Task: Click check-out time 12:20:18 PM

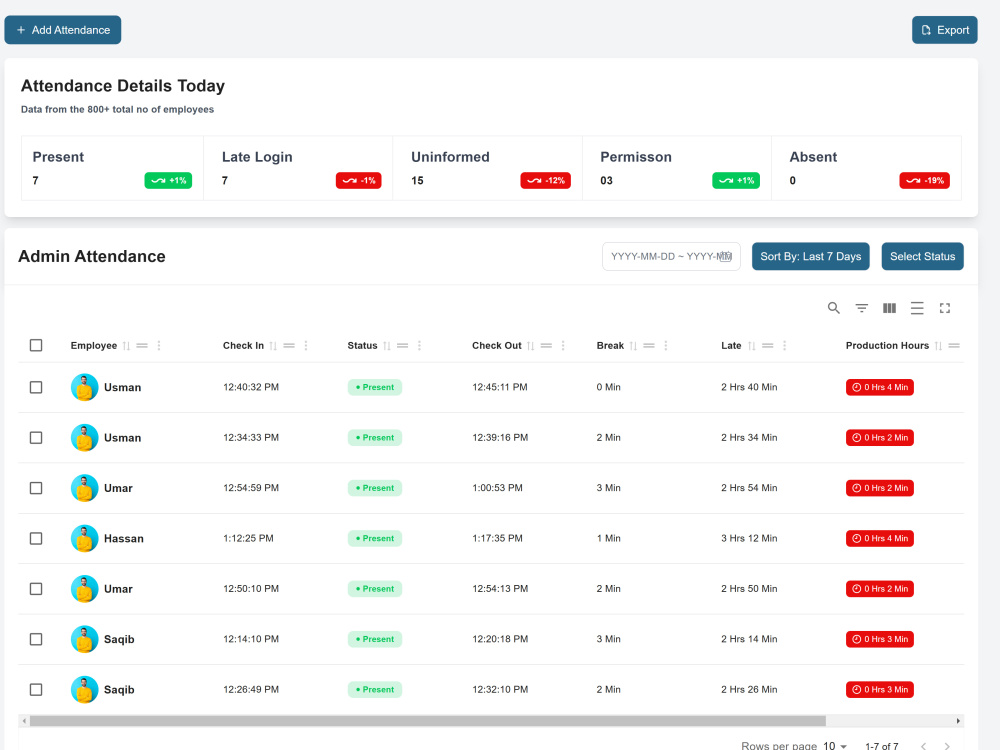Action: 500,640
